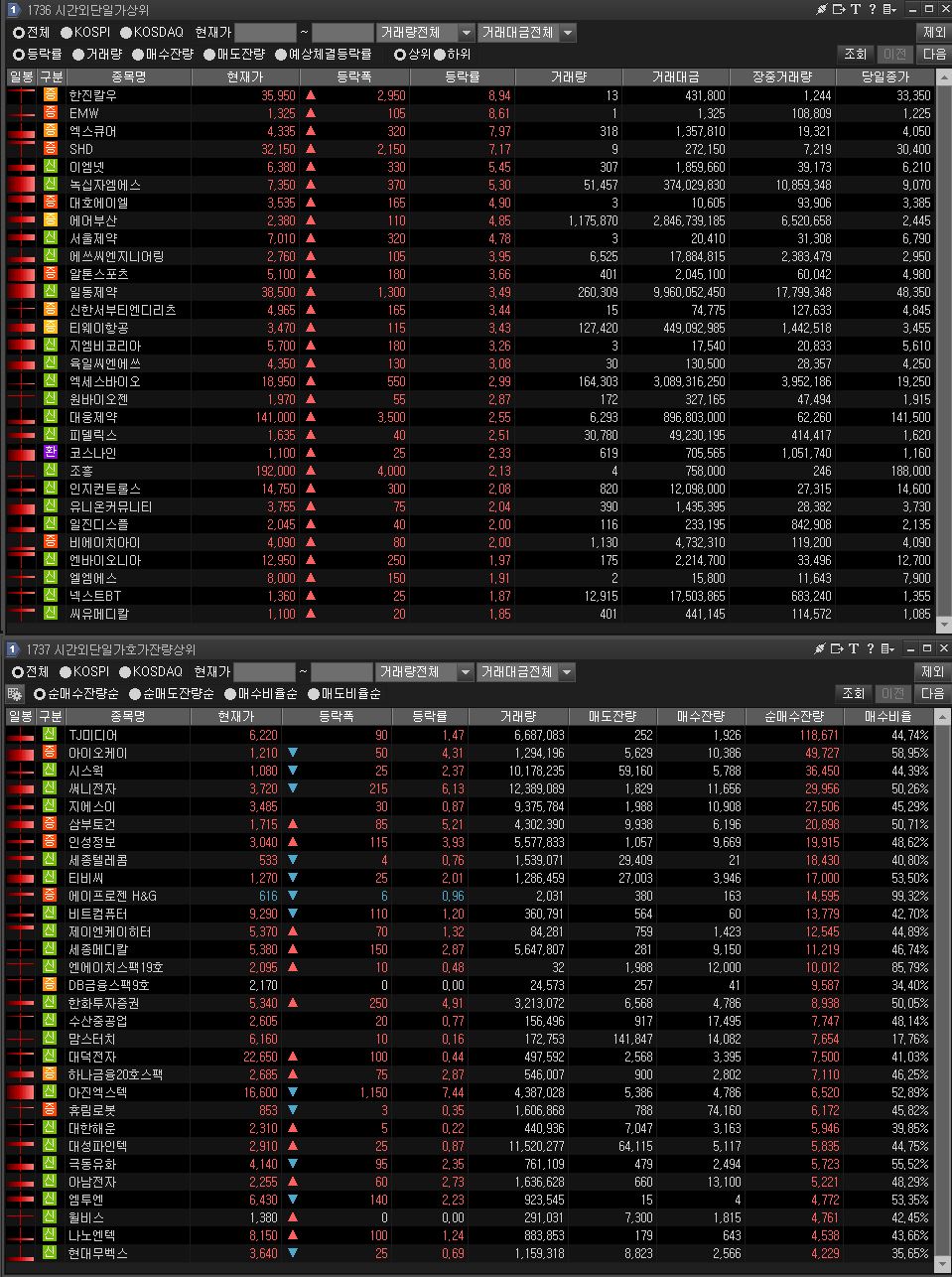Click 조회 button in window 1737
Screen dimensions: 952x1277
click(855, 694)
